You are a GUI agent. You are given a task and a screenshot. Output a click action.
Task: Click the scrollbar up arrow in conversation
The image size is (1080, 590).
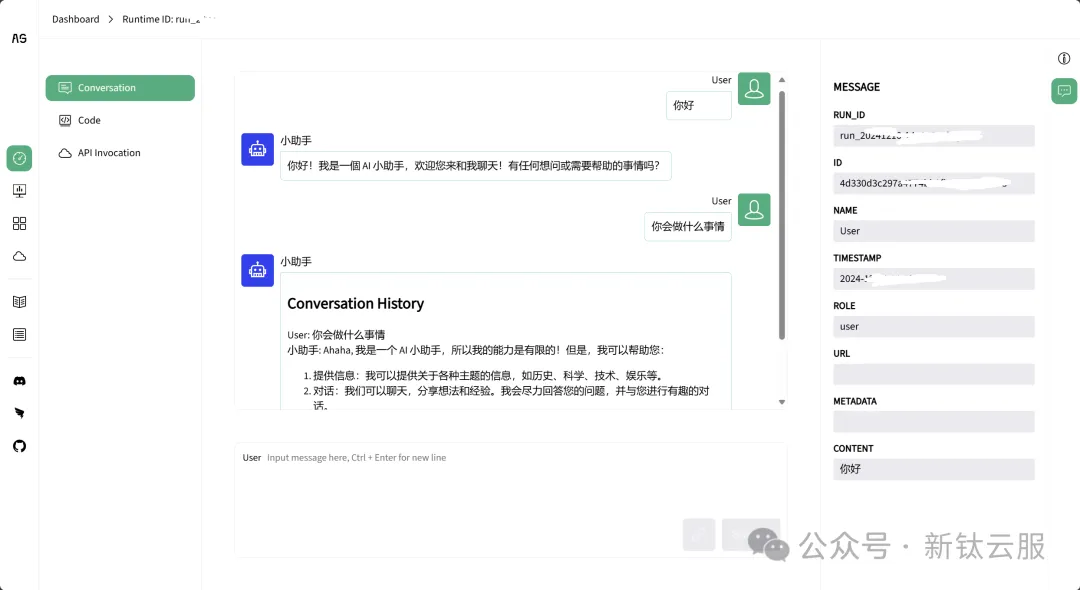coord(781,79)
